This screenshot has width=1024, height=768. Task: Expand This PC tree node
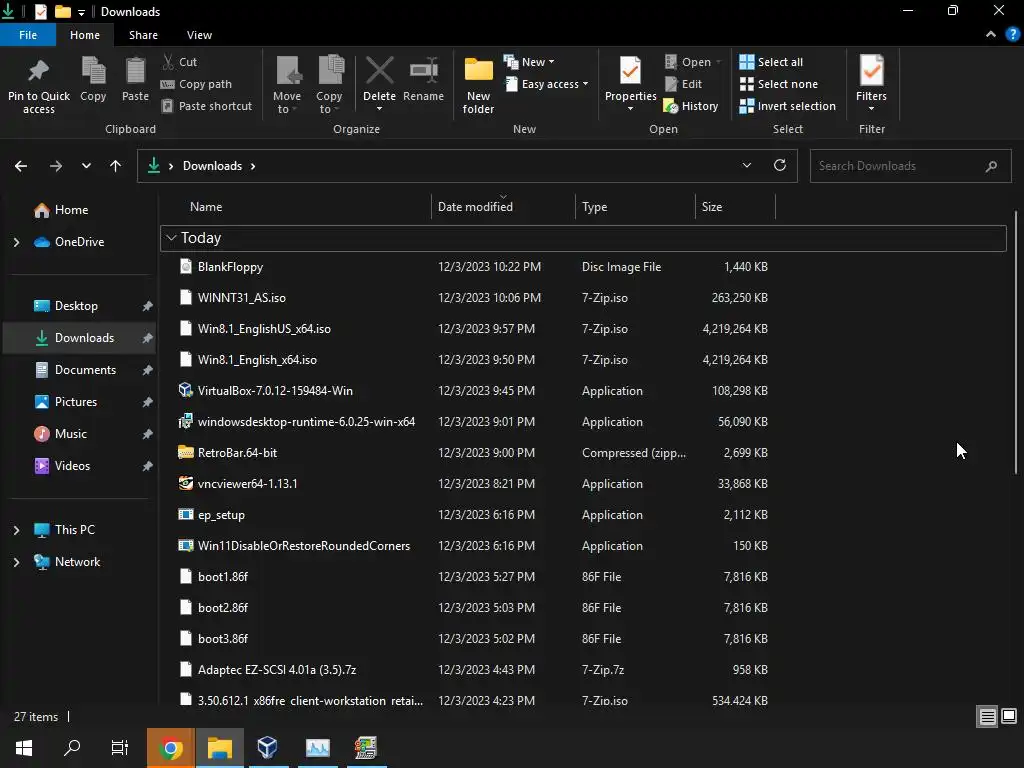[x=16, y=530]
